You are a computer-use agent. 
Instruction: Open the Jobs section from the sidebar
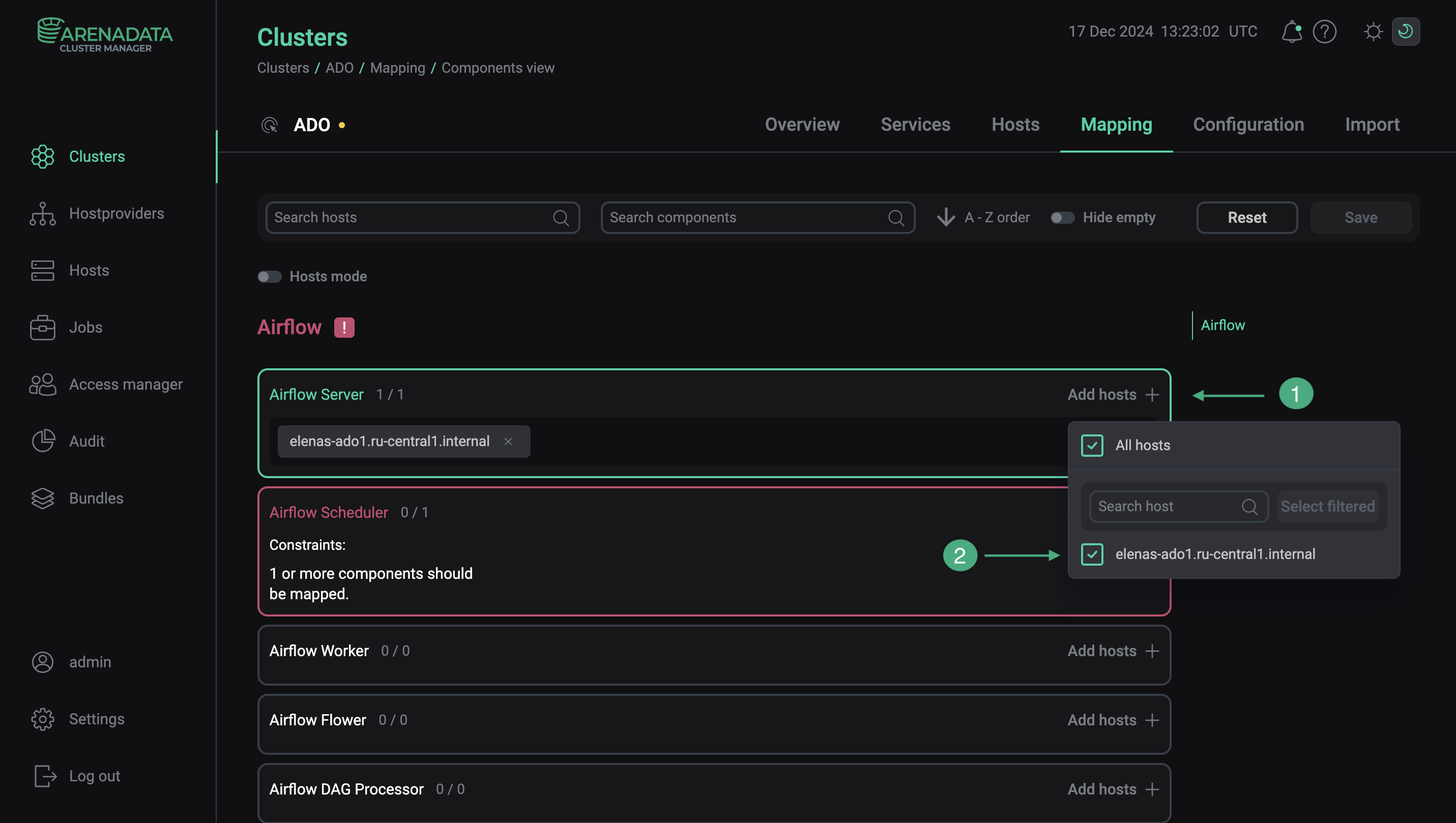pos(85,327)
